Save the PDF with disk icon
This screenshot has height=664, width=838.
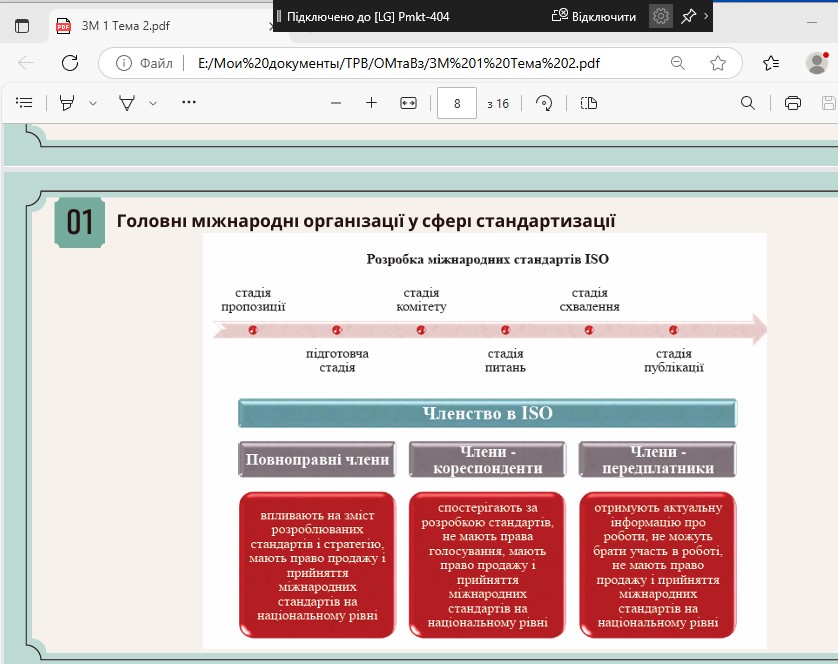829,103
